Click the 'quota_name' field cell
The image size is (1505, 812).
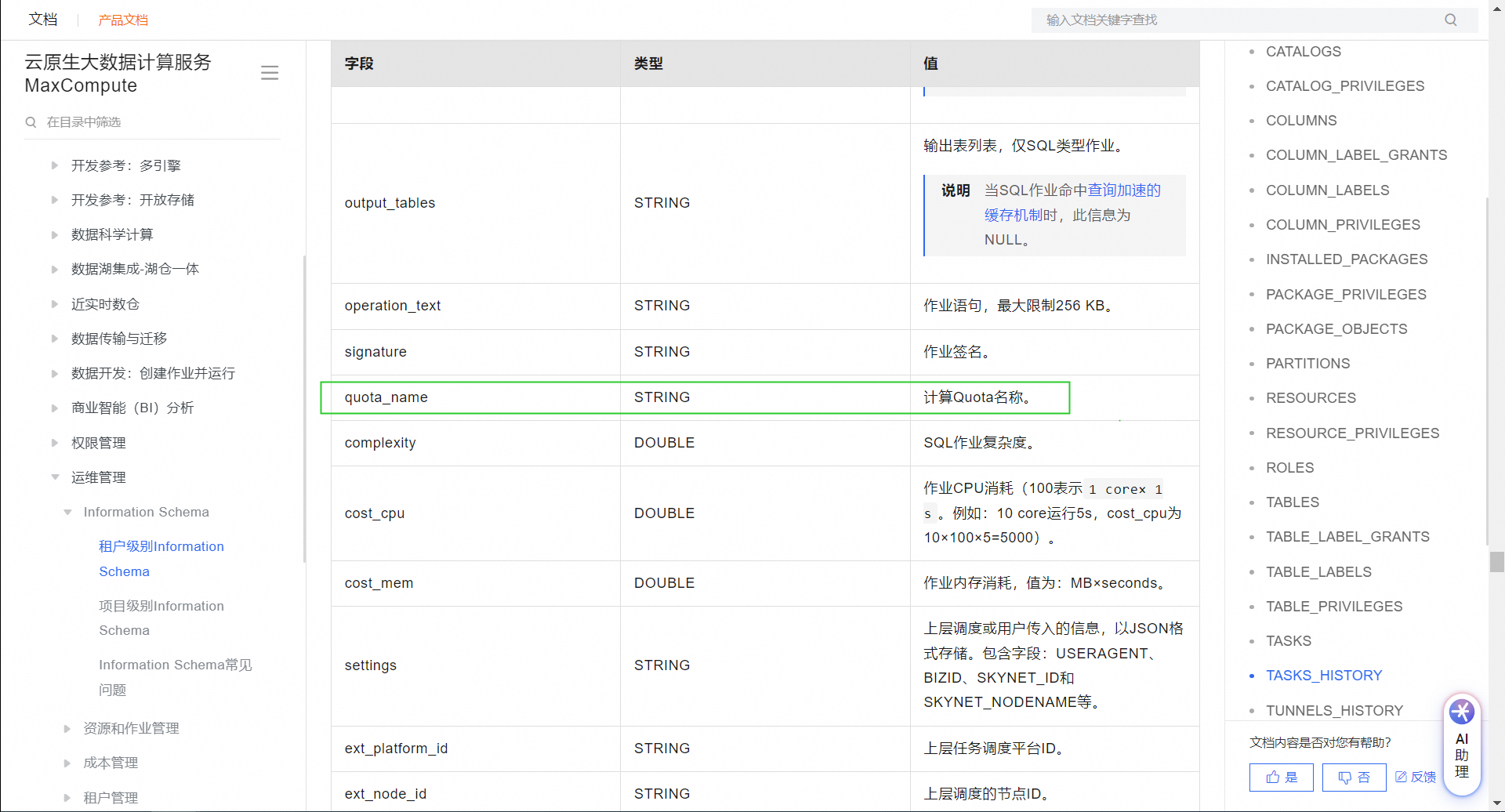tap(476, 397)
